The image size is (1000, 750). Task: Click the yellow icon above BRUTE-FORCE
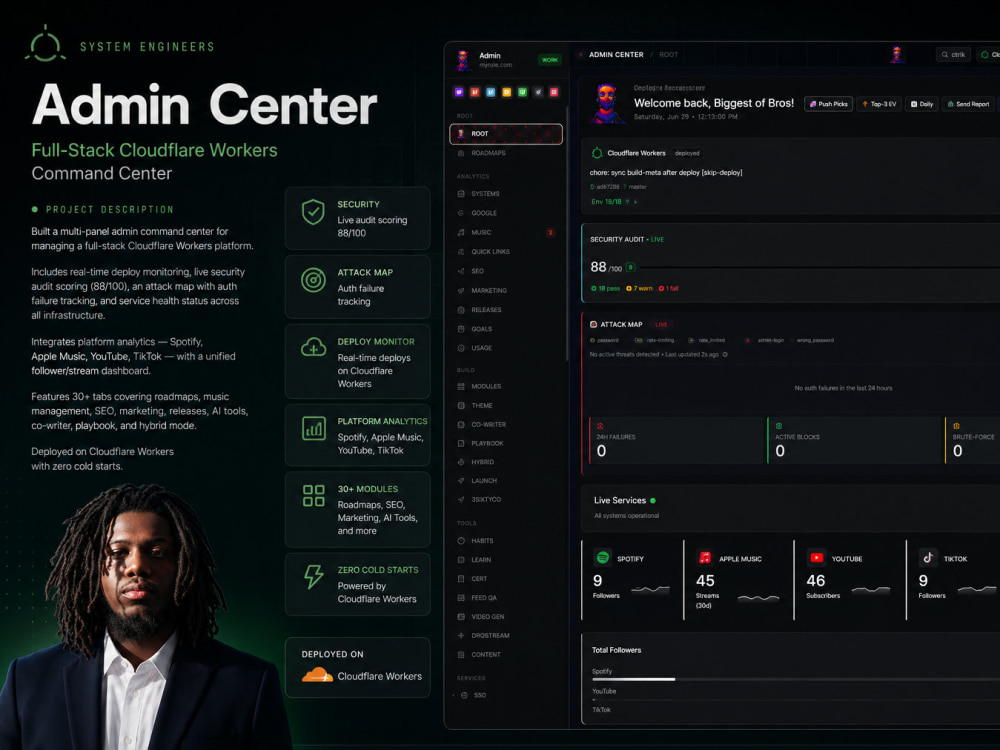pos(956,425)
